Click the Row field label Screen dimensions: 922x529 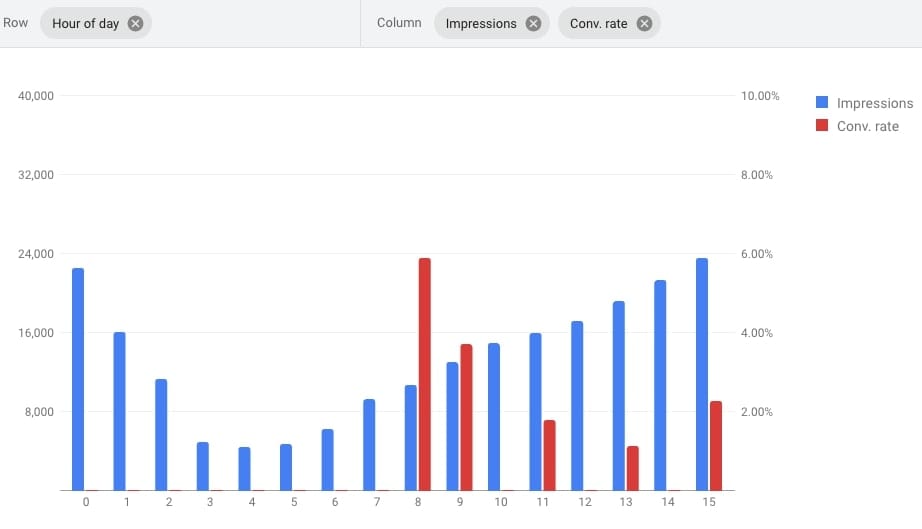click(x=16, y=23)
